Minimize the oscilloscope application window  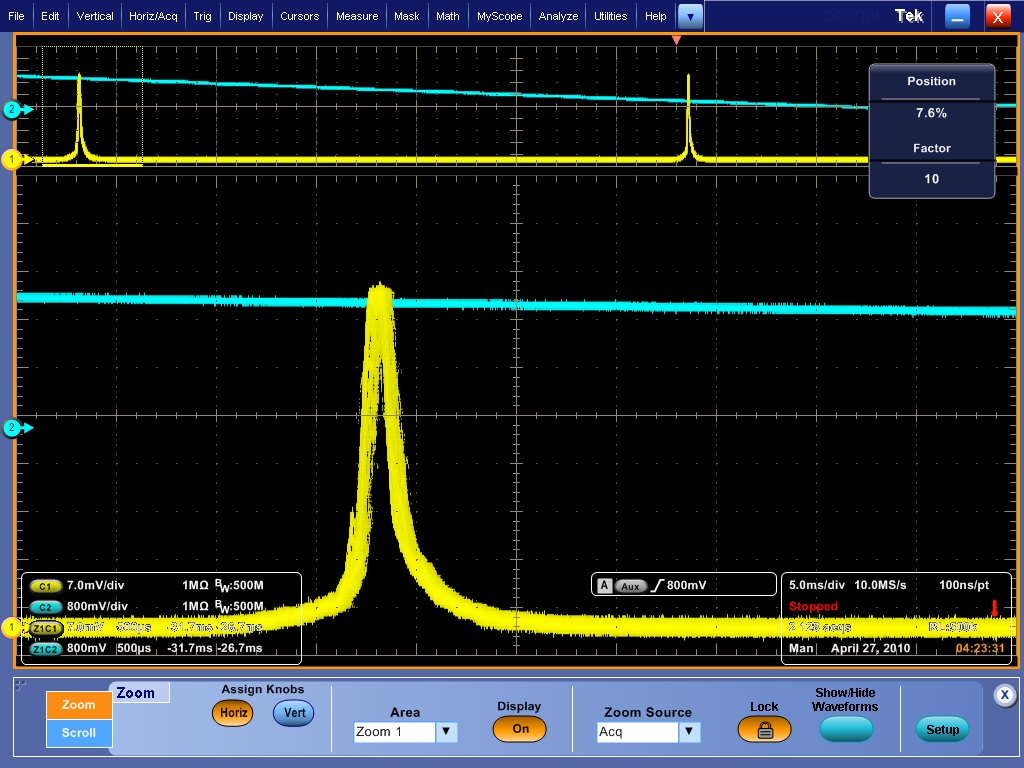click(x=957, y=16)
